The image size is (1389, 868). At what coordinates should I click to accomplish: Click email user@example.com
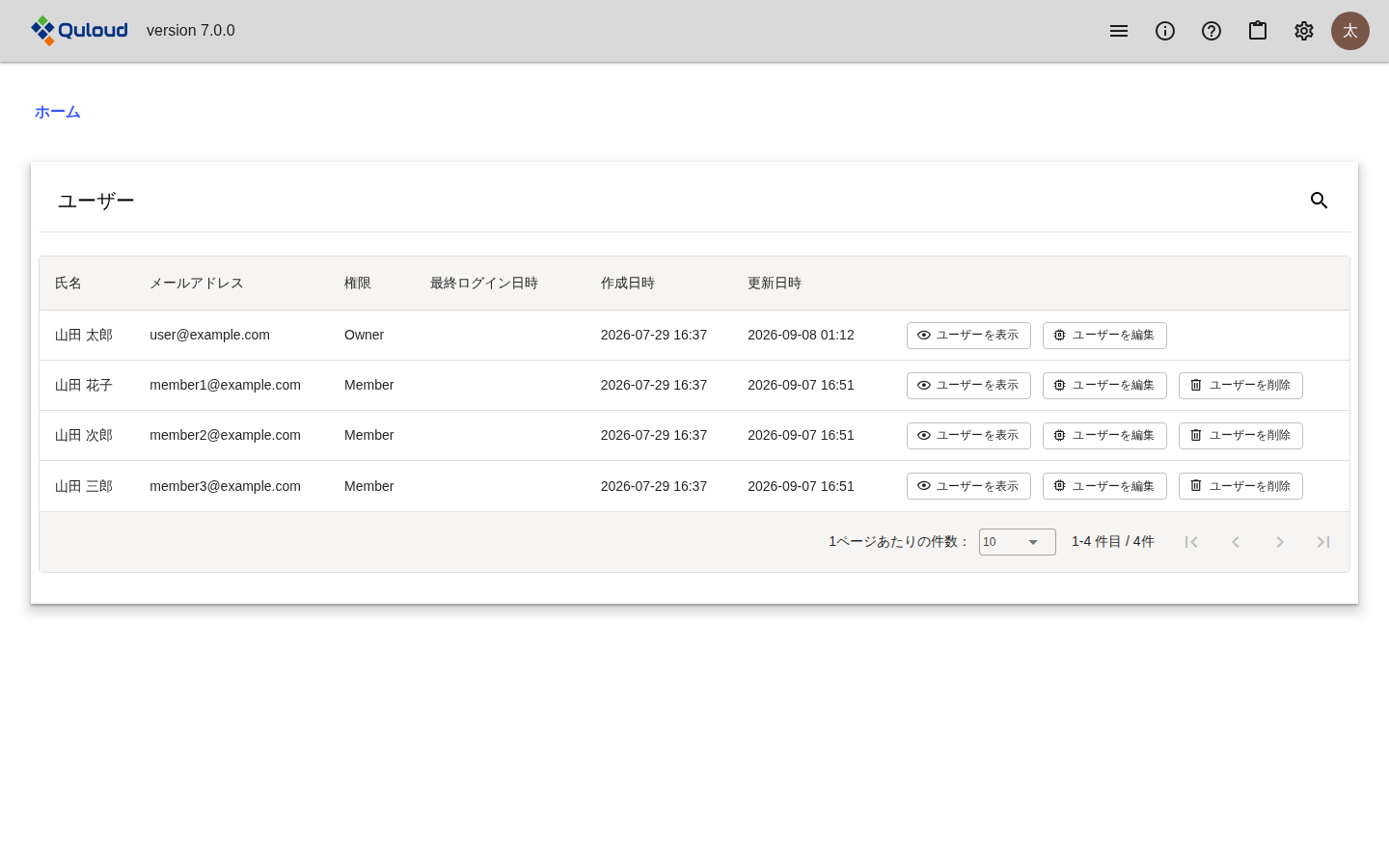tap(209, 335)
